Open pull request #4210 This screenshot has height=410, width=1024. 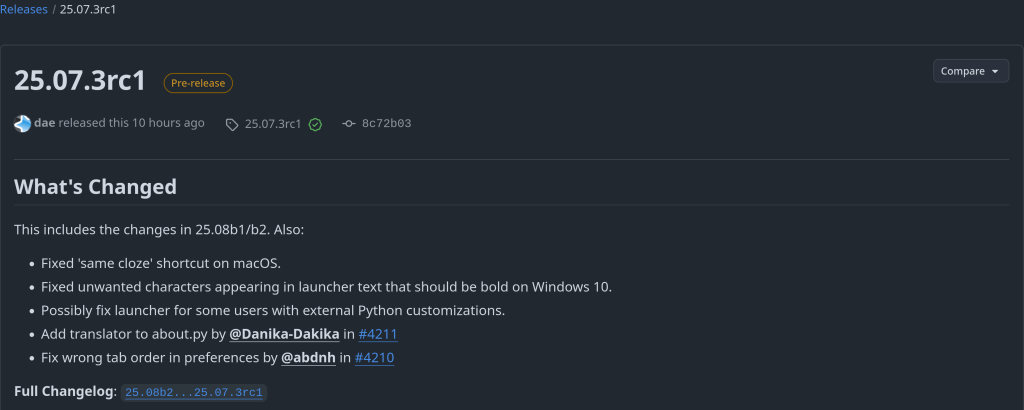pyautogui.click(x=375, y=357)
